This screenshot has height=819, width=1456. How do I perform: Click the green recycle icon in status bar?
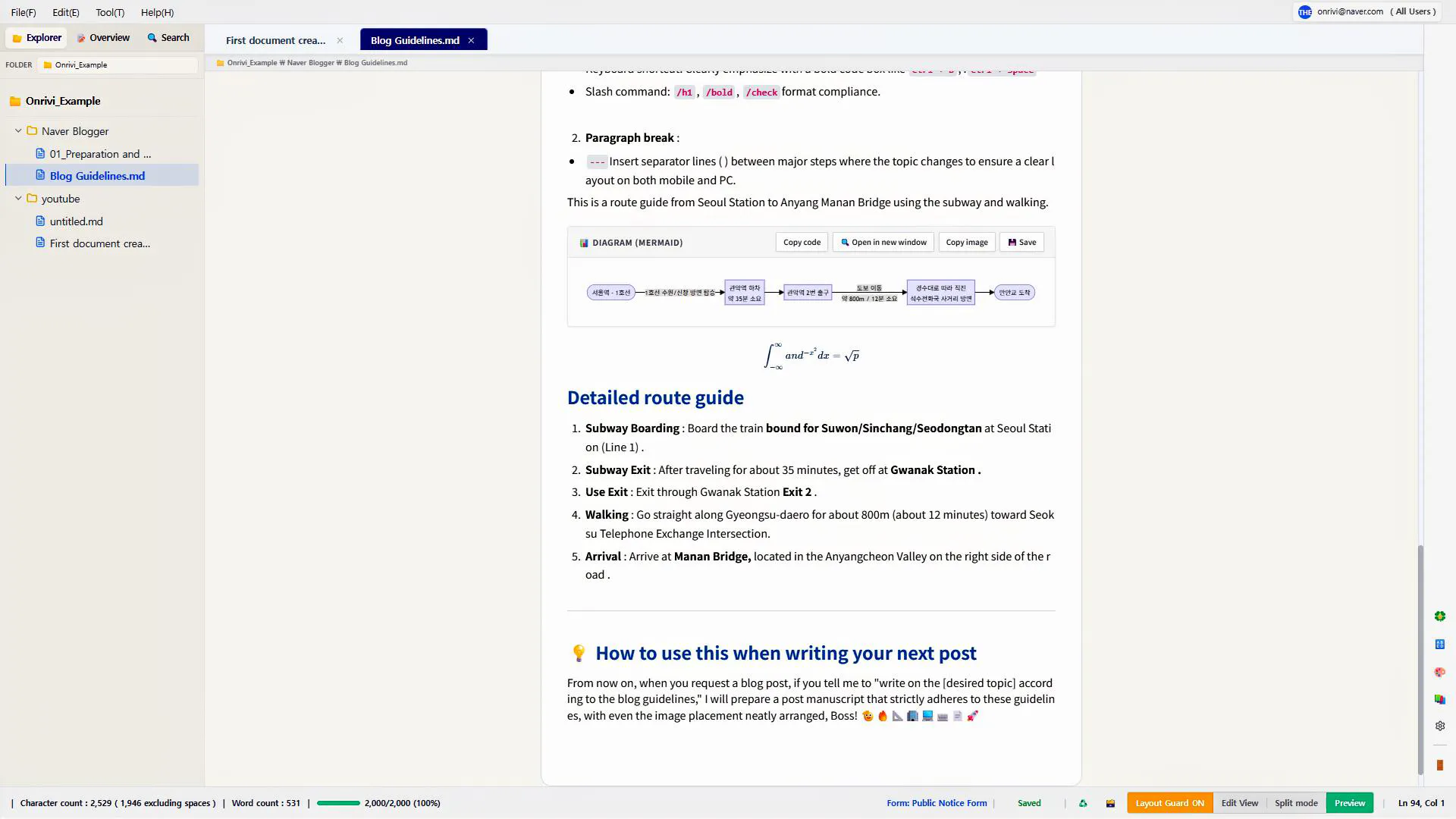tap(1083, 803)
